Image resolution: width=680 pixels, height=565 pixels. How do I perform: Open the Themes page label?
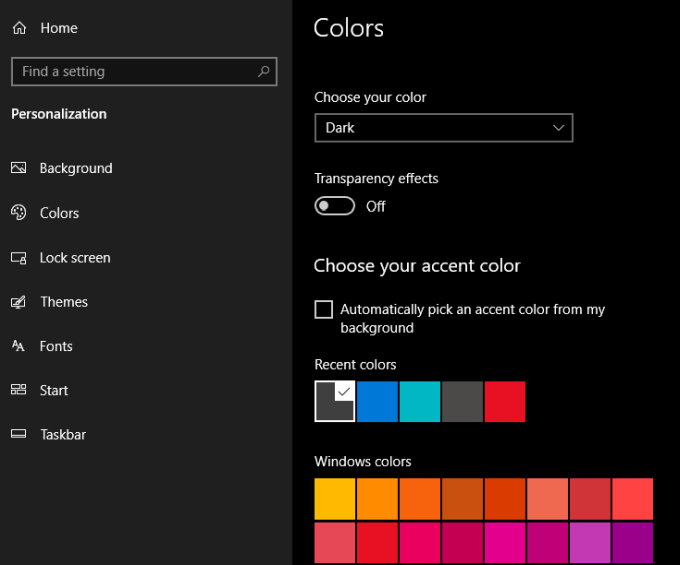pyautogui.click(x=64, y=302)
